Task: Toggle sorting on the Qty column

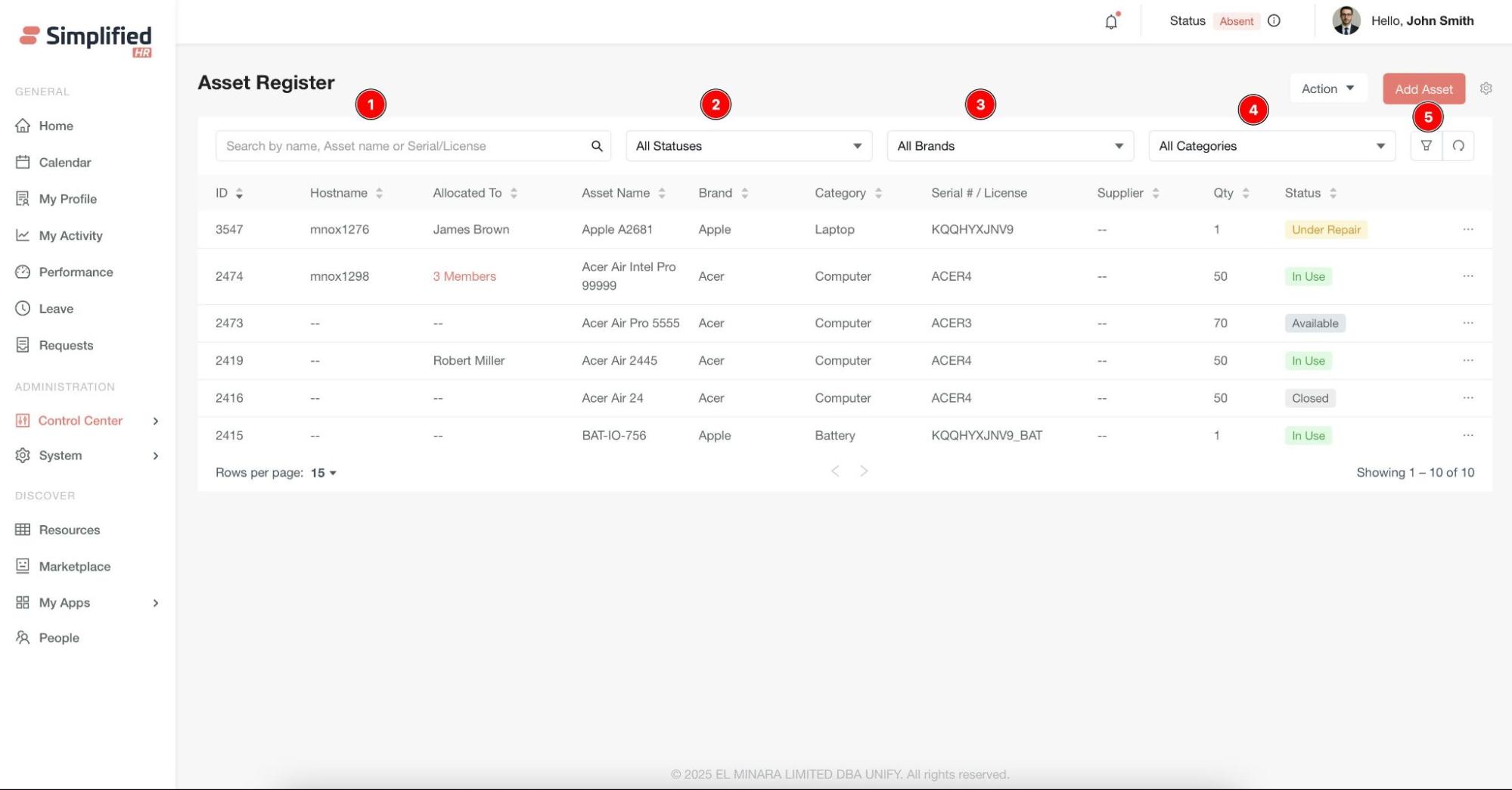Action: 1245,194
